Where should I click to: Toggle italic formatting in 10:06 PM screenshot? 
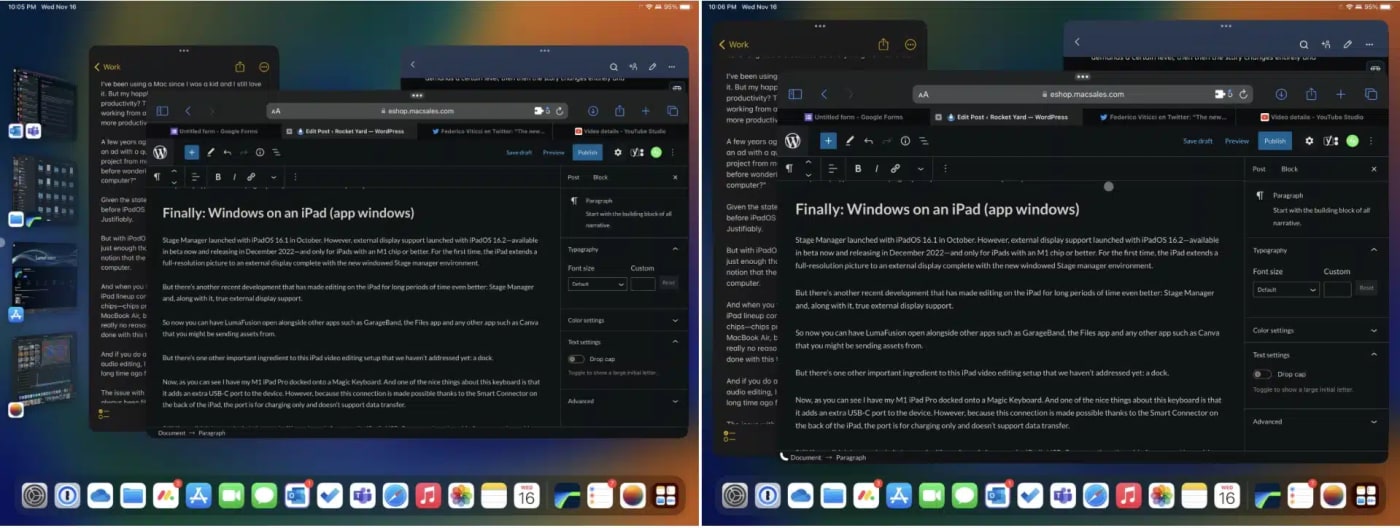876,169
